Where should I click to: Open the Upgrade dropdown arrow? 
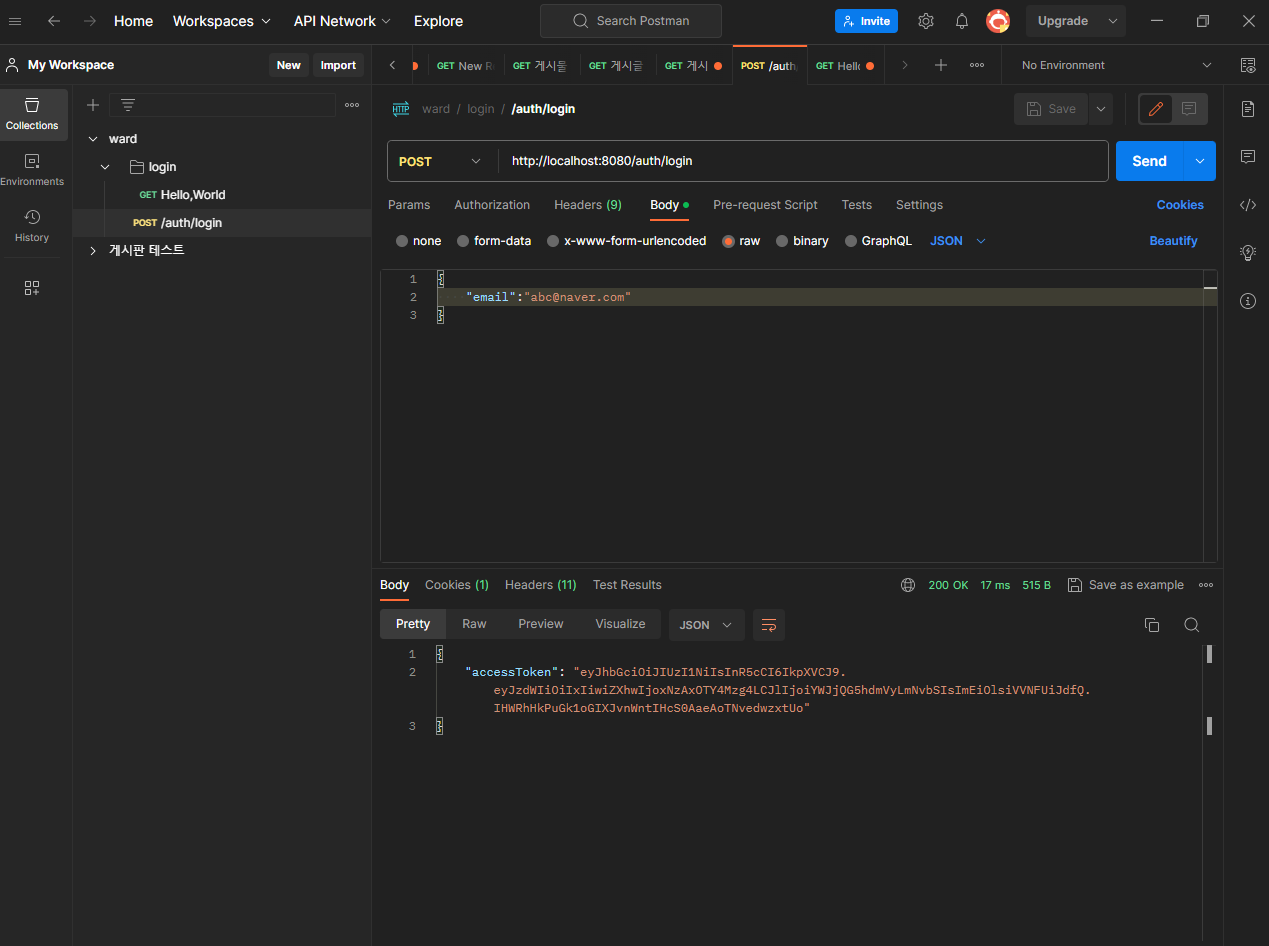tap(1113, 21)
